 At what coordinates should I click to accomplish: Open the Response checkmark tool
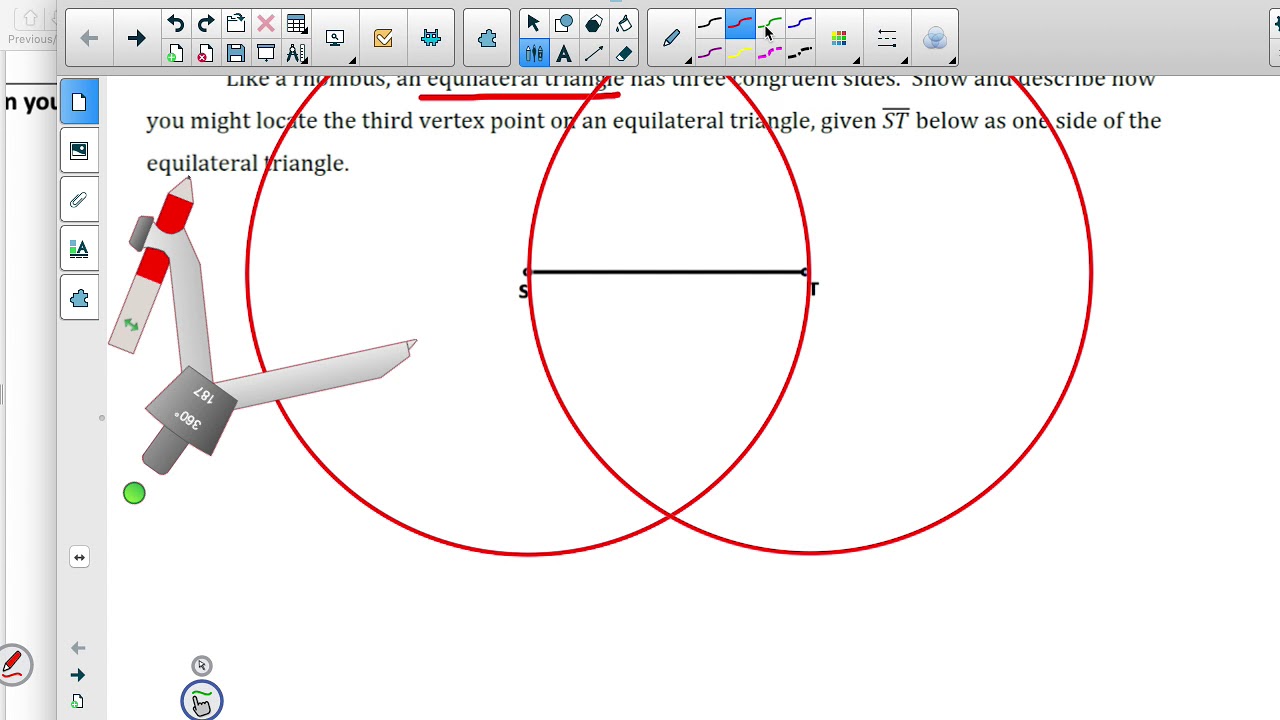(383, 38)
